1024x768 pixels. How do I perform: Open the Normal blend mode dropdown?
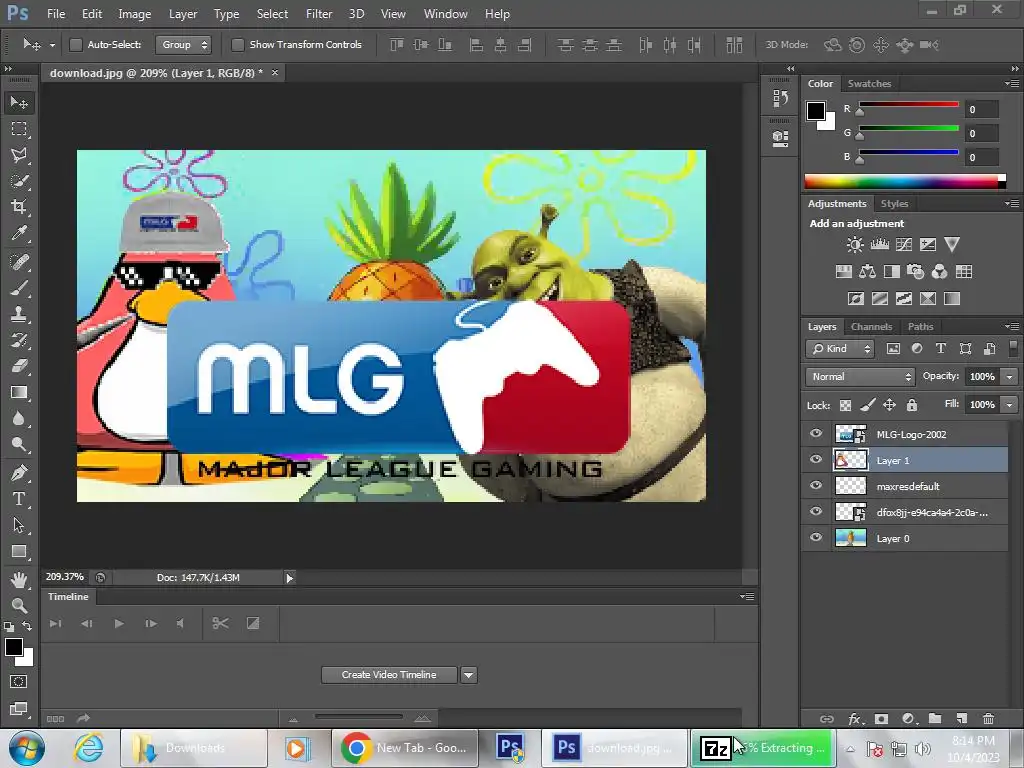click(x=860, y=377)
